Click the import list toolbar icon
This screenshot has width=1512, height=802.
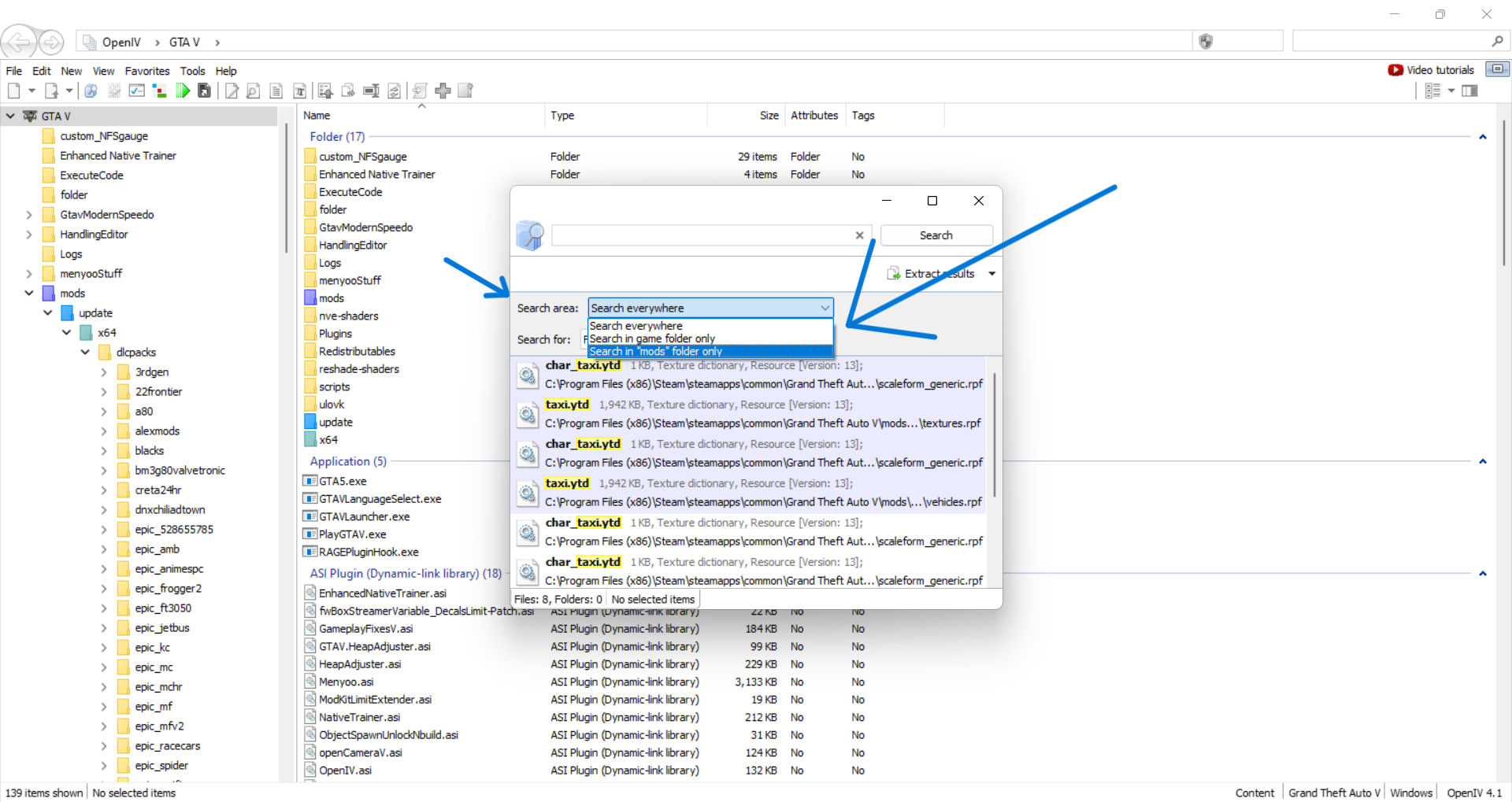pyautogui.click(x=325, y=91)
